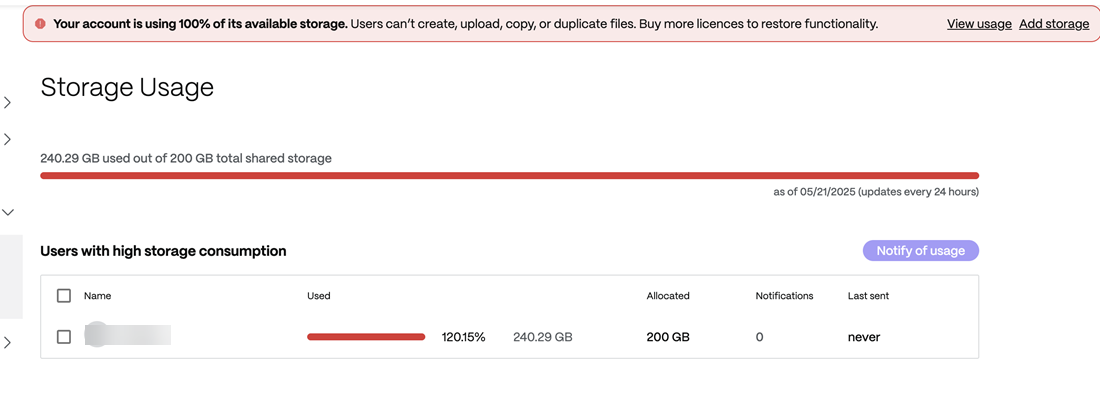Image resolution: width=1100 pixels, height=396 pixels.
Task: Sort by the Last sent column header
Action: pos(868,296)
